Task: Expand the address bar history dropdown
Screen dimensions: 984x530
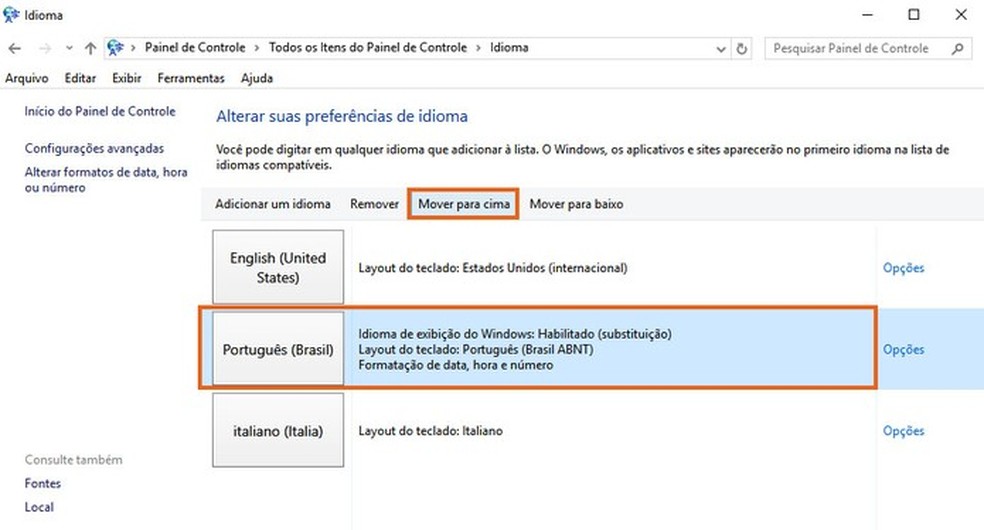Action: (x=721, y=48)
